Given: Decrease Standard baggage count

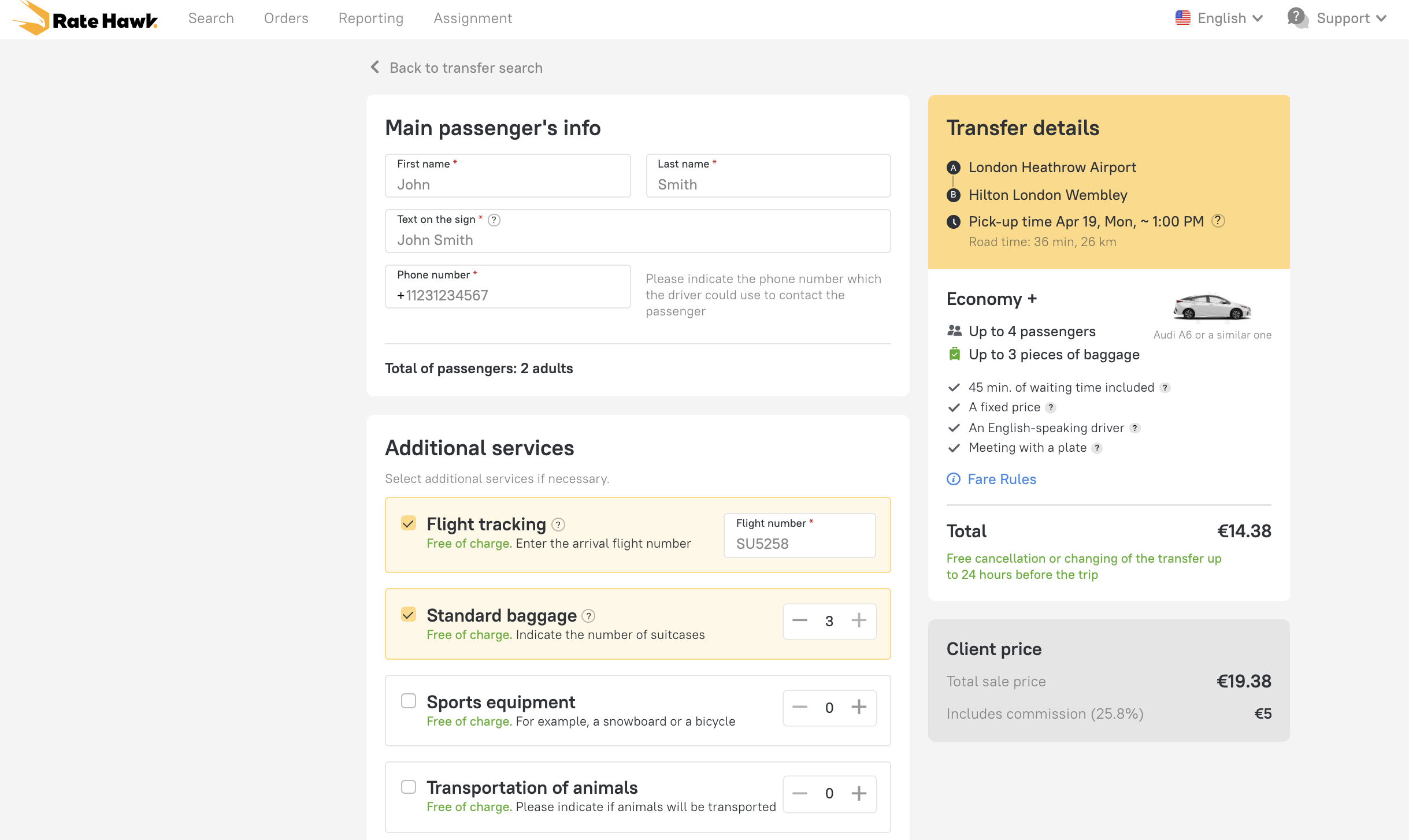Looking at the screenshot, I should (800, 620).
